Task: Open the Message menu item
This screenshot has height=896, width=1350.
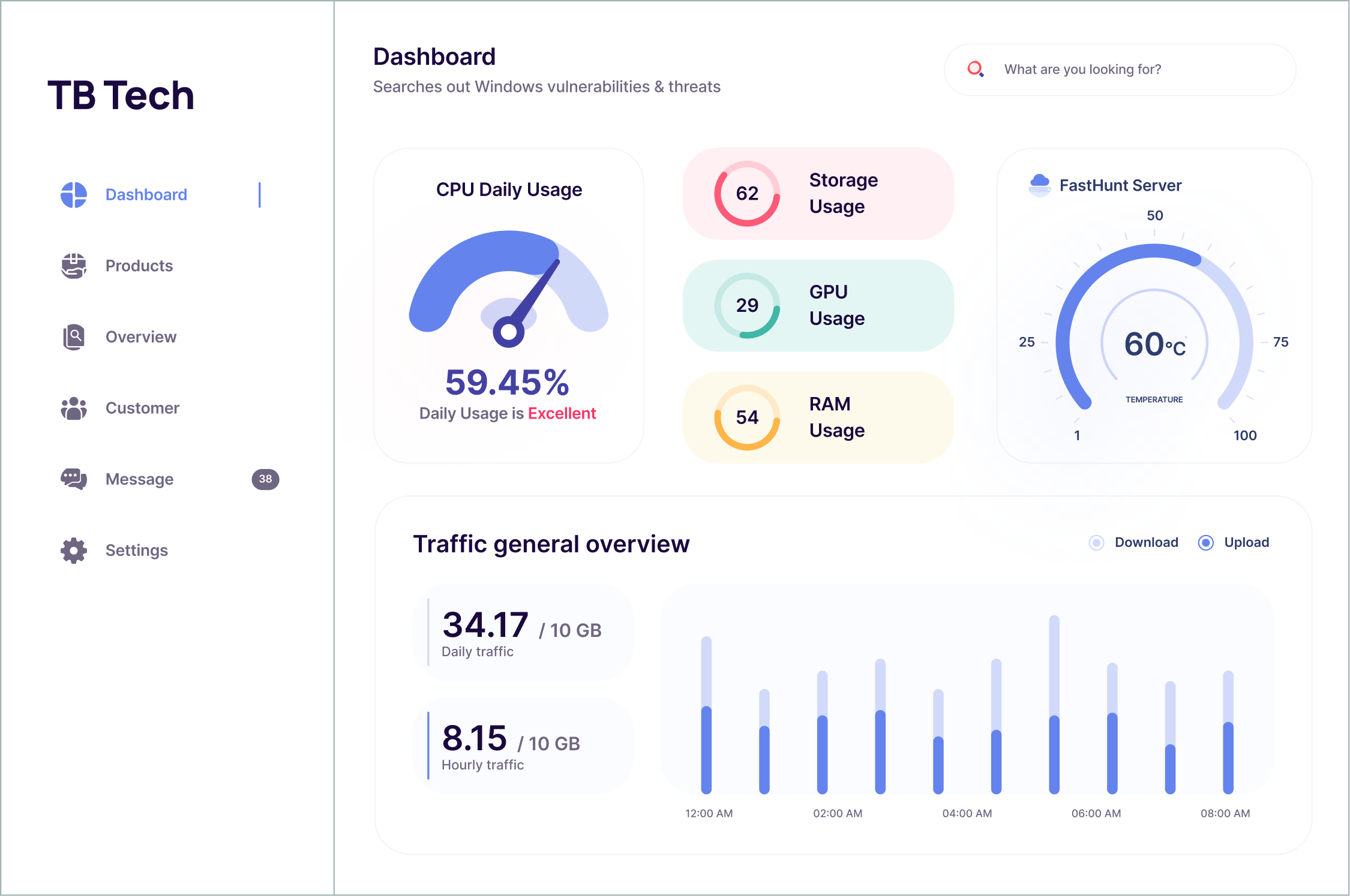Action: coord(139,479)
